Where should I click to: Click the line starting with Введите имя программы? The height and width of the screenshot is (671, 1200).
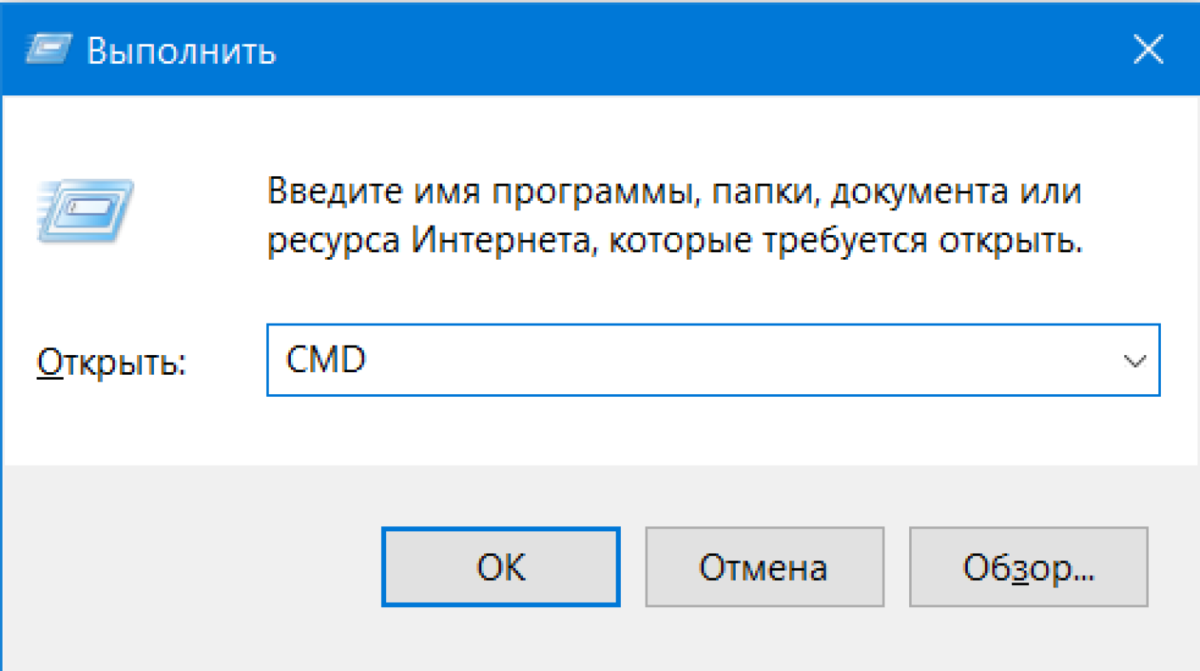pos(675,191)
